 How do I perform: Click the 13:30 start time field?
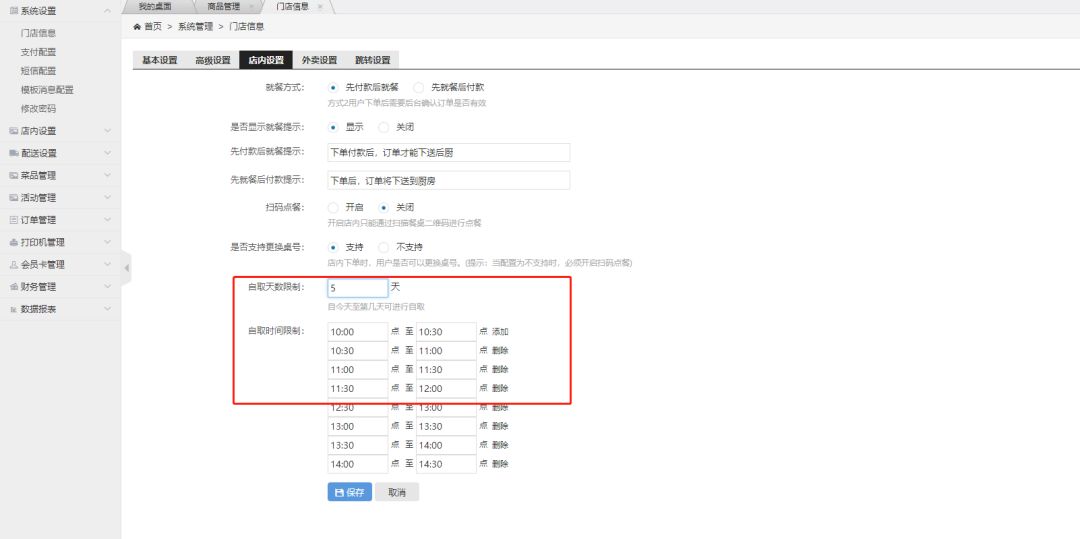click(357, 445)
